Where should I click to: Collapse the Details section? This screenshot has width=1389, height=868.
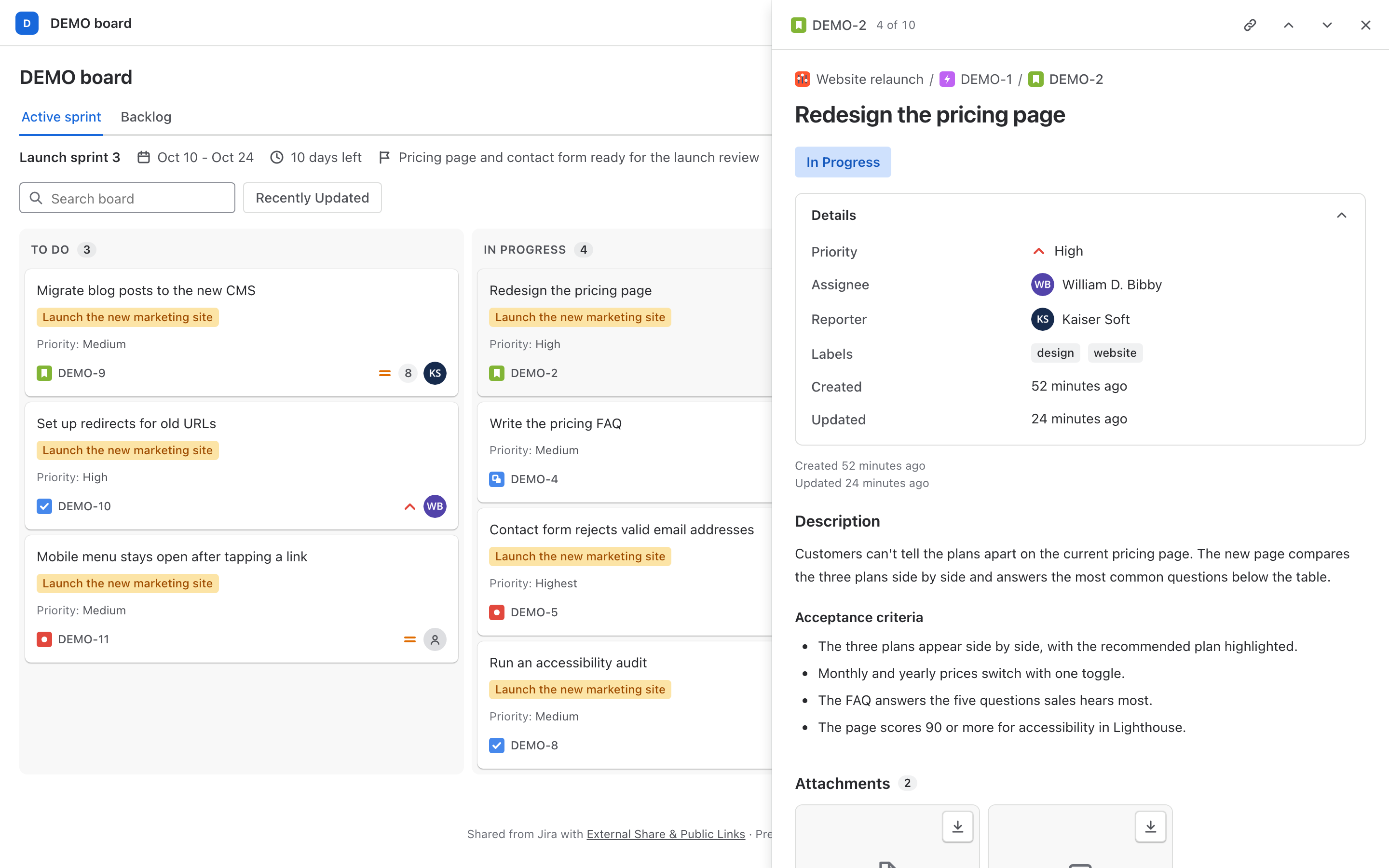tap(1341, 215)
